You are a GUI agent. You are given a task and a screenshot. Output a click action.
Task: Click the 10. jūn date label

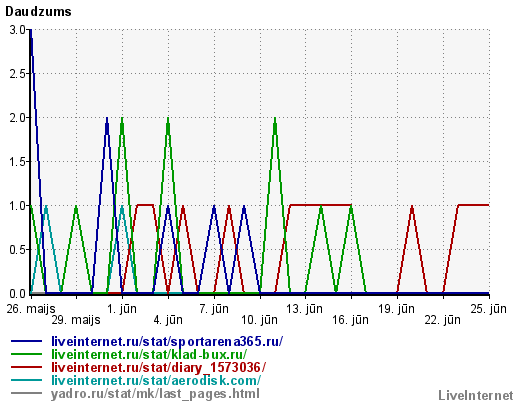pyautogui.click(x=259, y=320)
